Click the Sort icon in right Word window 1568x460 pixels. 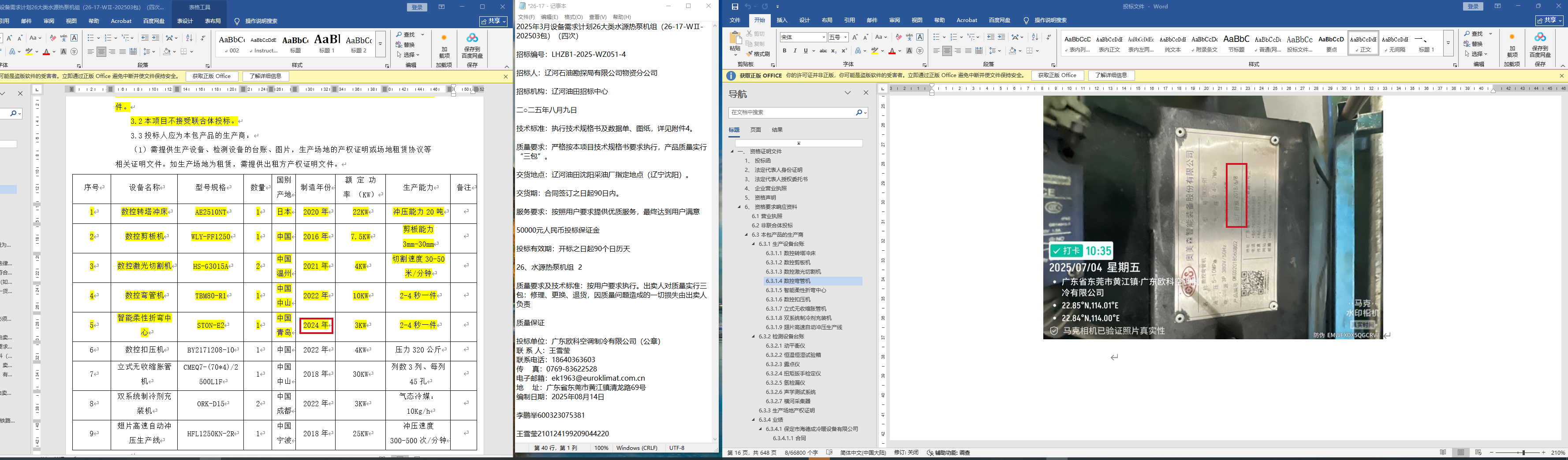(x=1035, y=37)
